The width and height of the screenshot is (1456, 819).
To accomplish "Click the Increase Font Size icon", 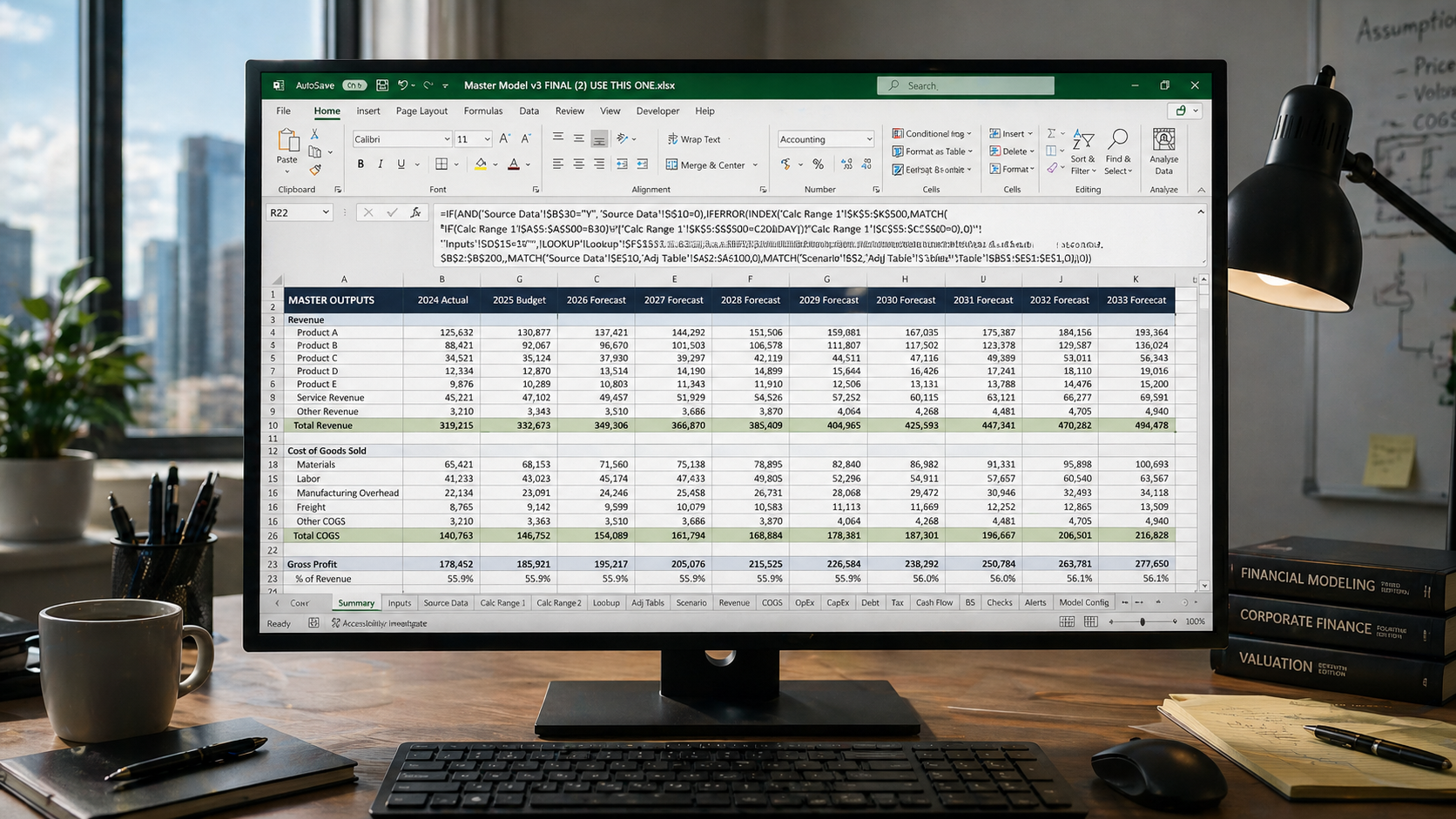I will tap(504, 139).
